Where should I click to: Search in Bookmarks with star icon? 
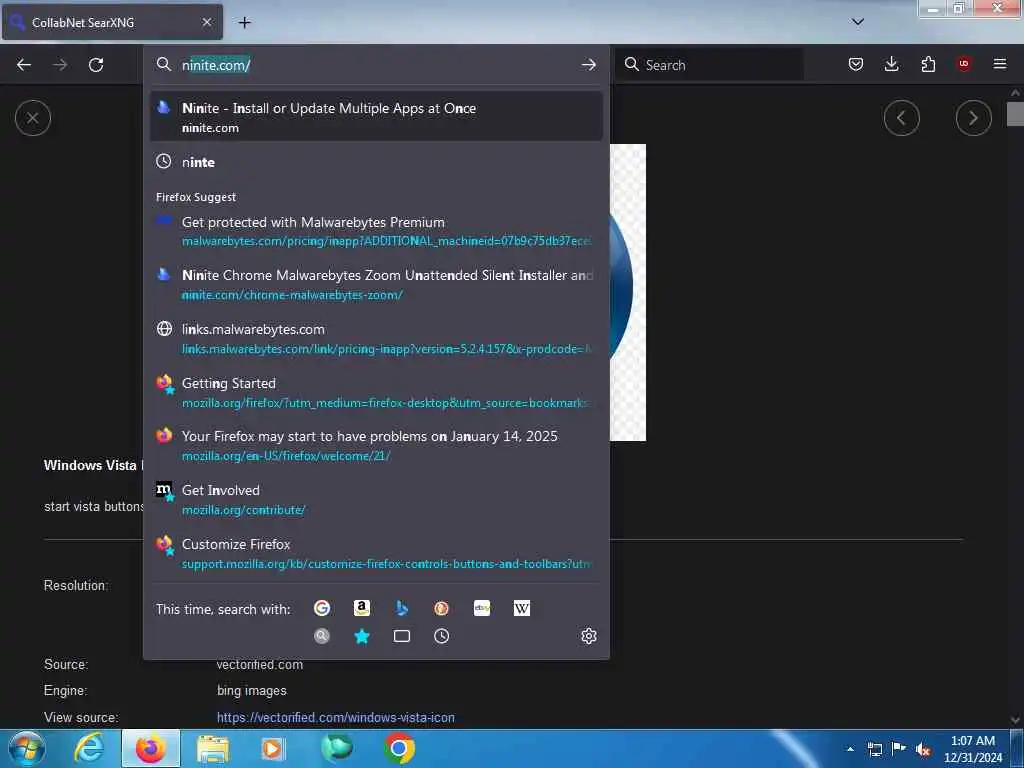coord(362,636)
